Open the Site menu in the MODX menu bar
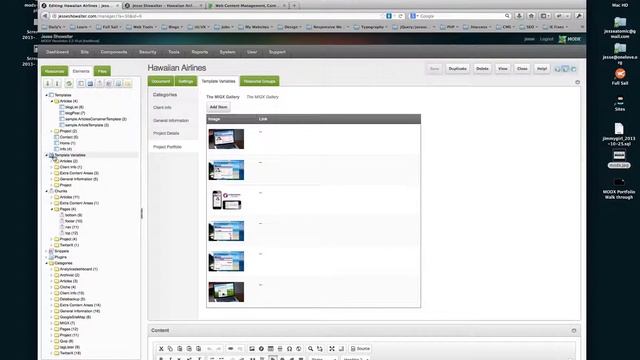 coord(84,52)
